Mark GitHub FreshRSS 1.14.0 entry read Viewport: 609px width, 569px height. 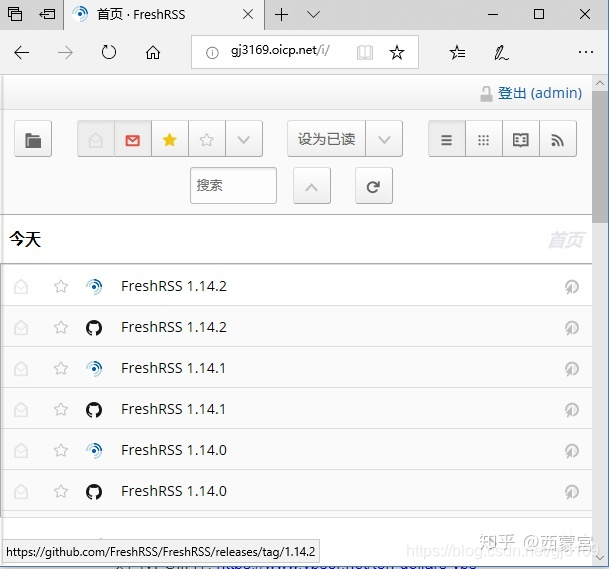tap(21, 492)
